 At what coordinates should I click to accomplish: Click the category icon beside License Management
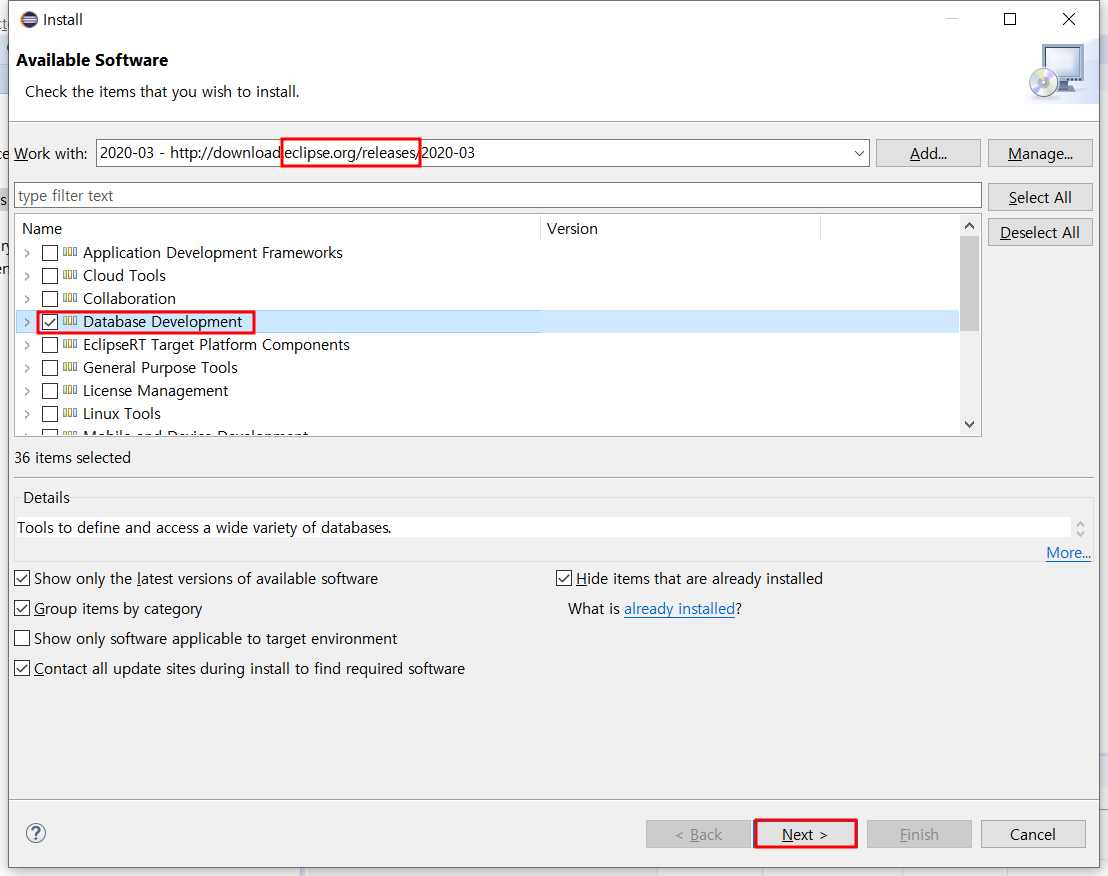coord(70,391)
